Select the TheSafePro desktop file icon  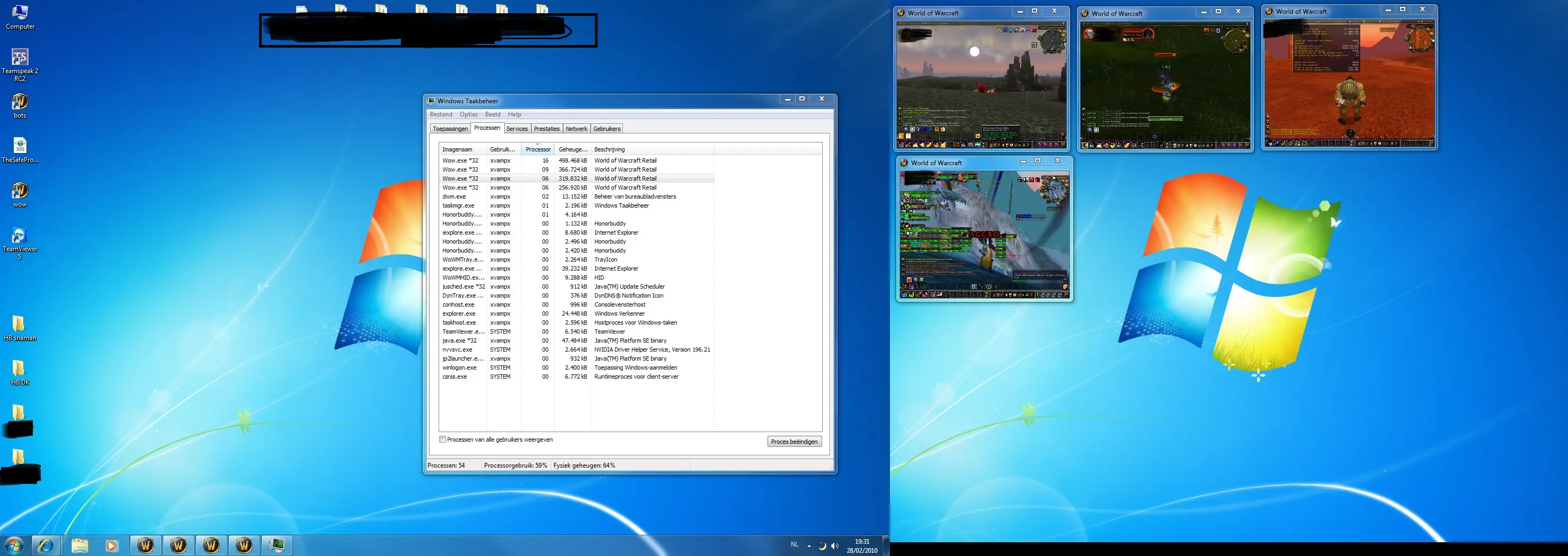(x=20, y=150)
